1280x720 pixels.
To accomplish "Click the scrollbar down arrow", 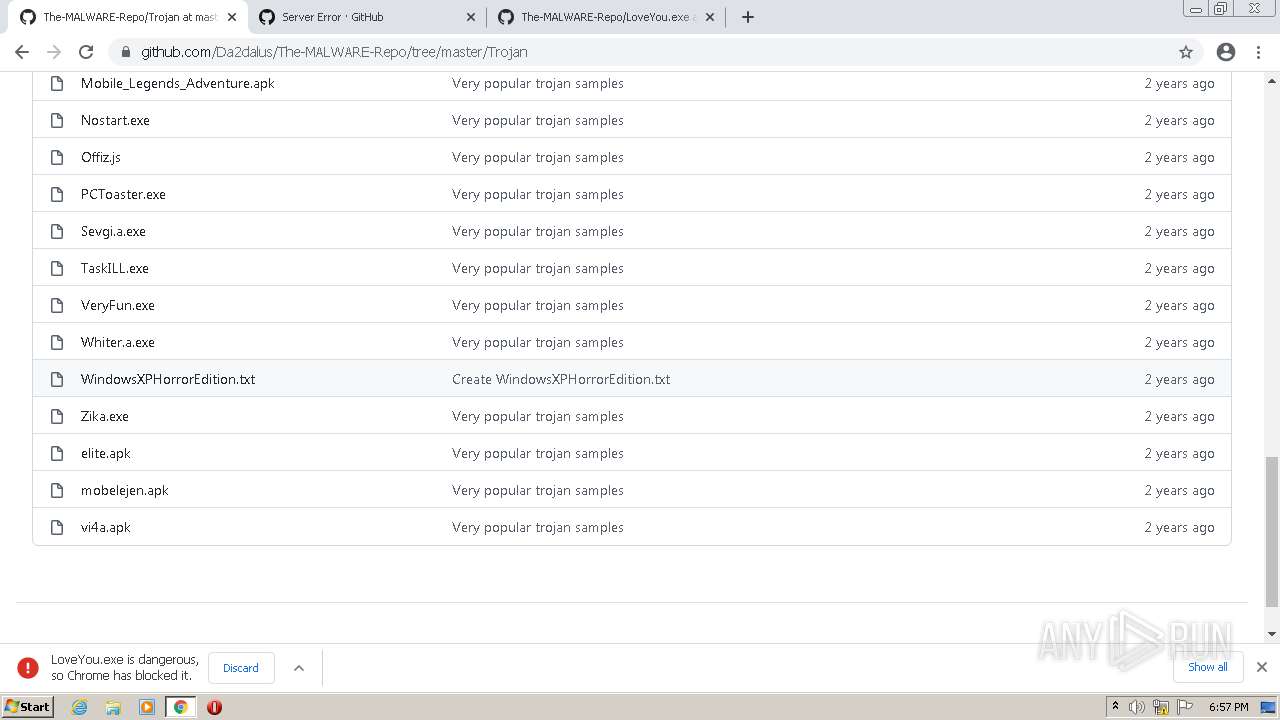I will (x=1271, y=634).
